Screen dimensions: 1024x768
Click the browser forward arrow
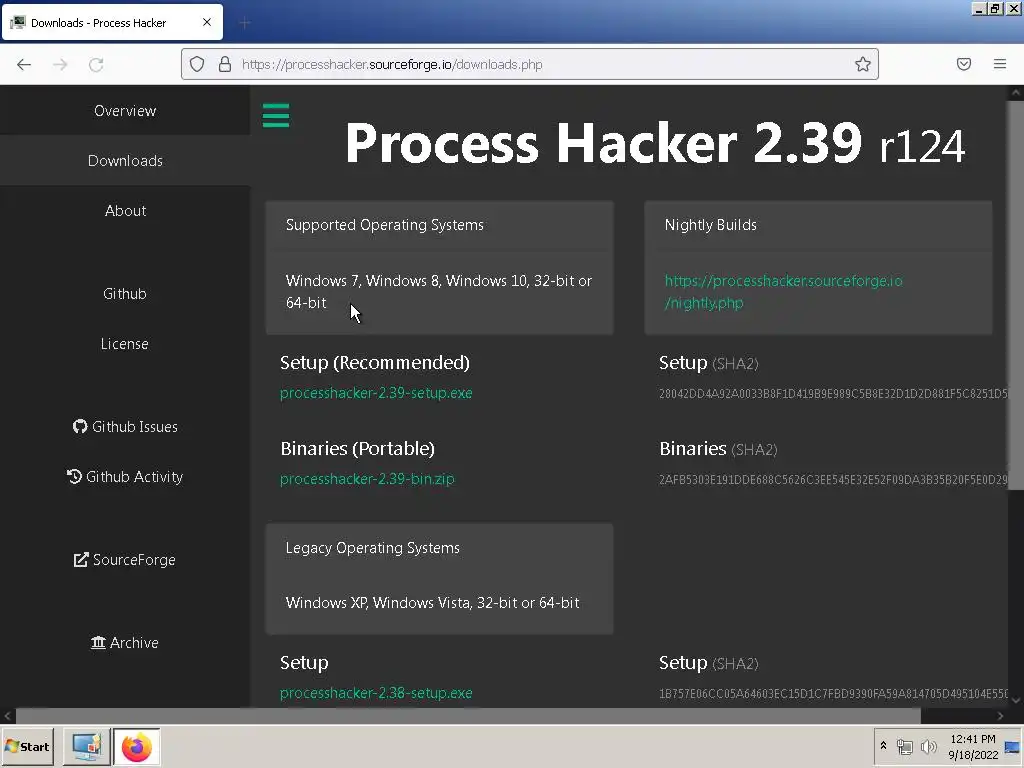[60, 64]
